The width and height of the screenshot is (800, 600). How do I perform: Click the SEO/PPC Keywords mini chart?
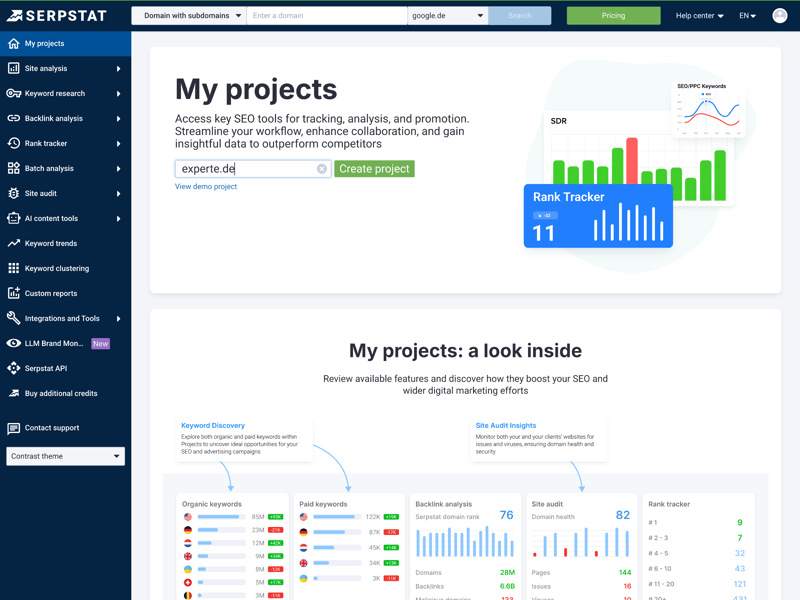[708, 109]
